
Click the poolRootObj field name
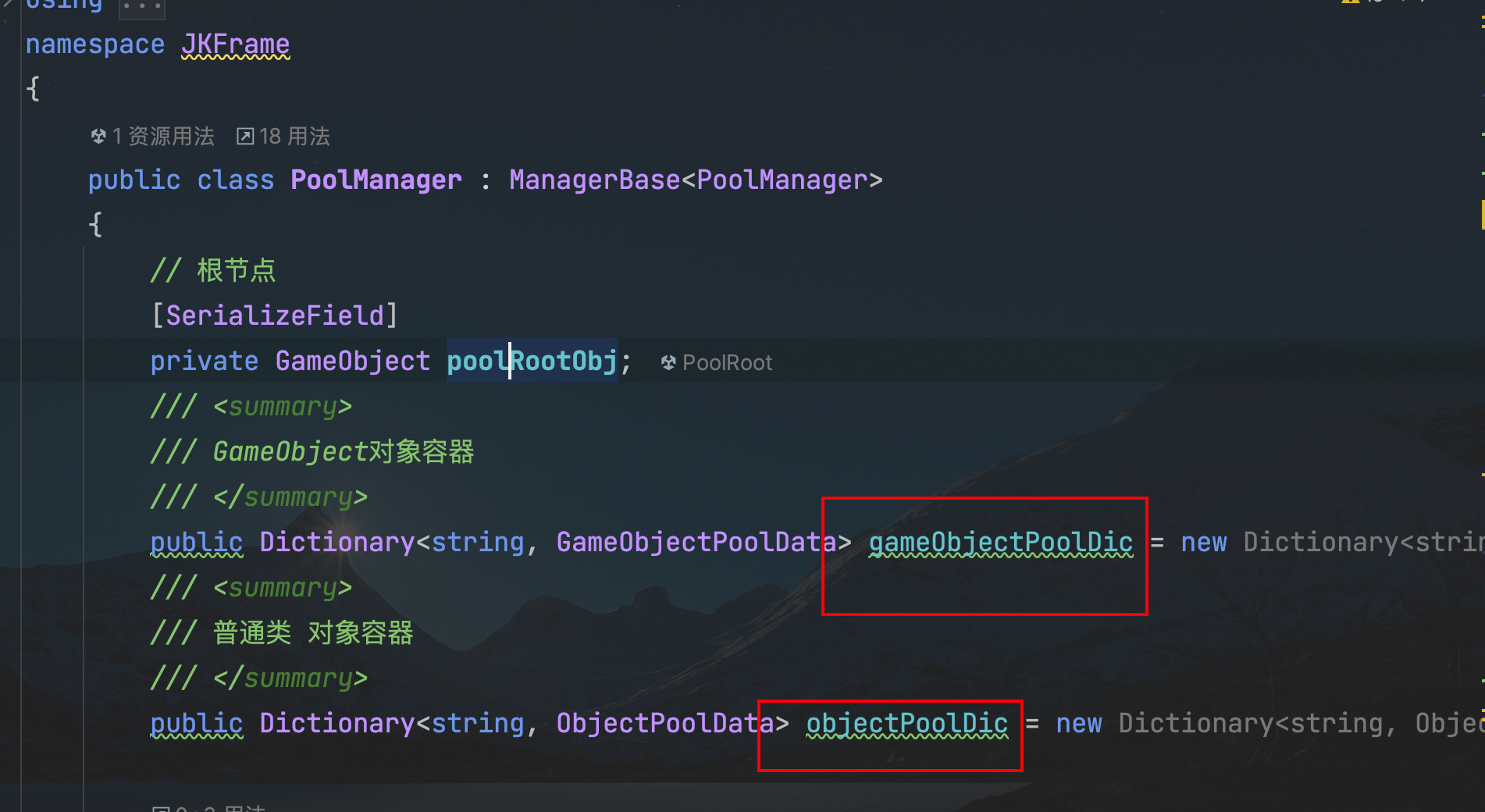(x=532, y=361)
